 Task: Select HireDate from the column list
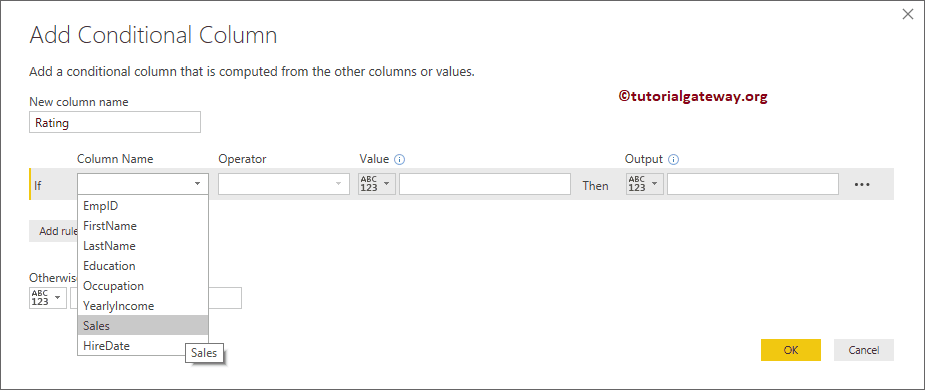coord(143,346)
